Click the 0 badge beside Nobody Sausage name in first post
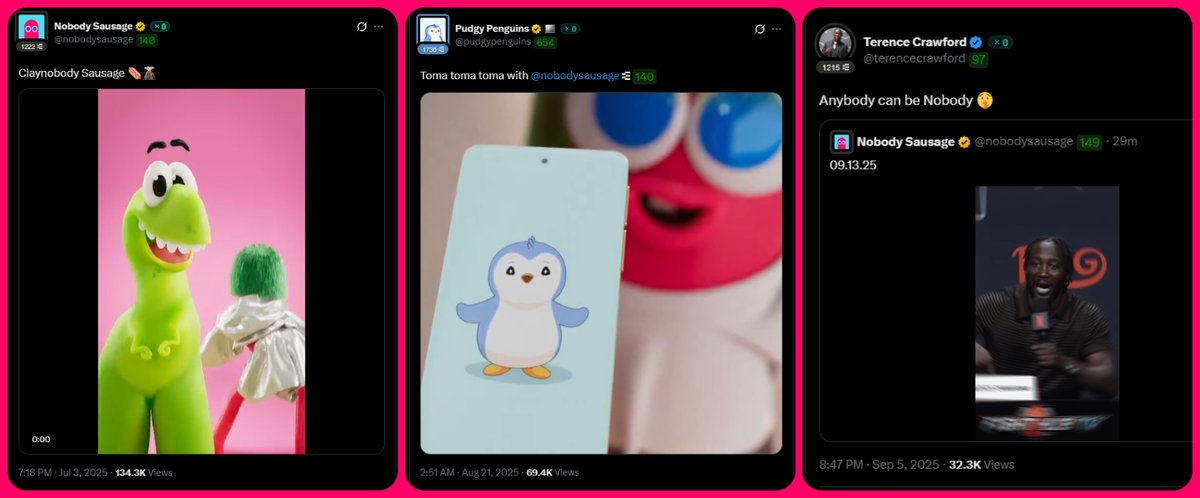Viewport: 1200px width, 498px height. [159, 26]
